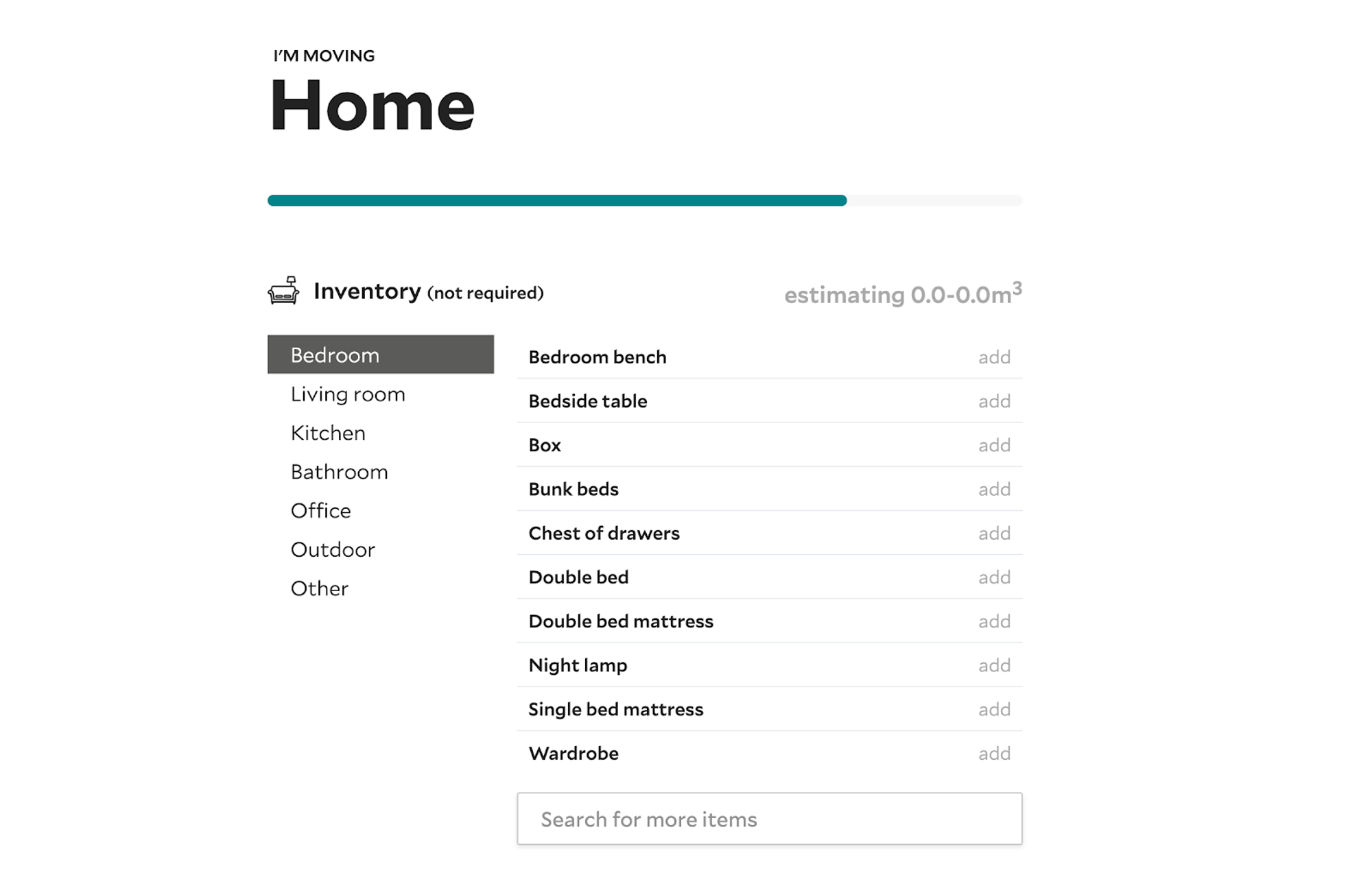Select the Bedroom category tab
1372x873 pixels.
(380, 355)
